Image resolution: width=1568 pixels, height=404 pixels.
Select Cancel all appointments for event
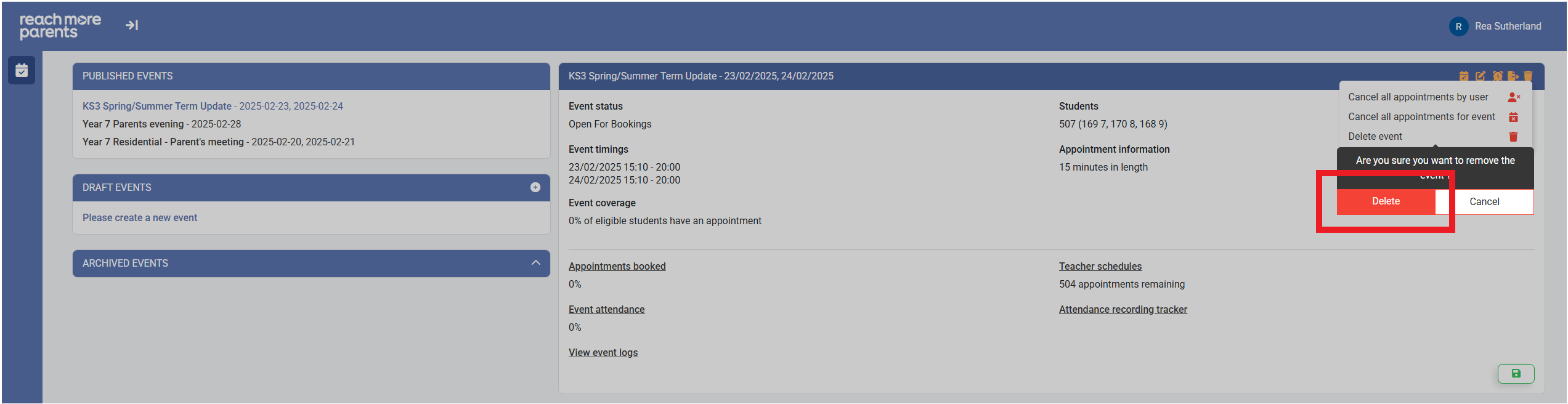[1421, 117]
